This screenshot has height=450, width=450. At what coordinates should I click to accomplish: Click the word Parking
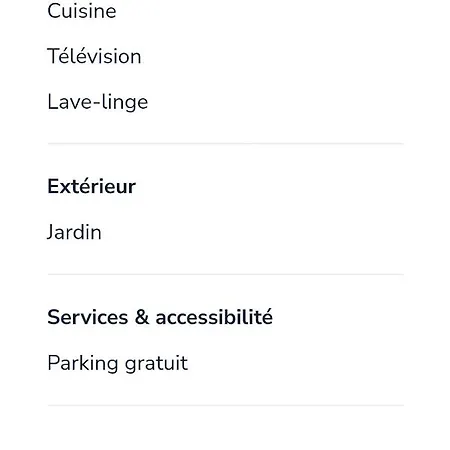(x=83, y=363)
